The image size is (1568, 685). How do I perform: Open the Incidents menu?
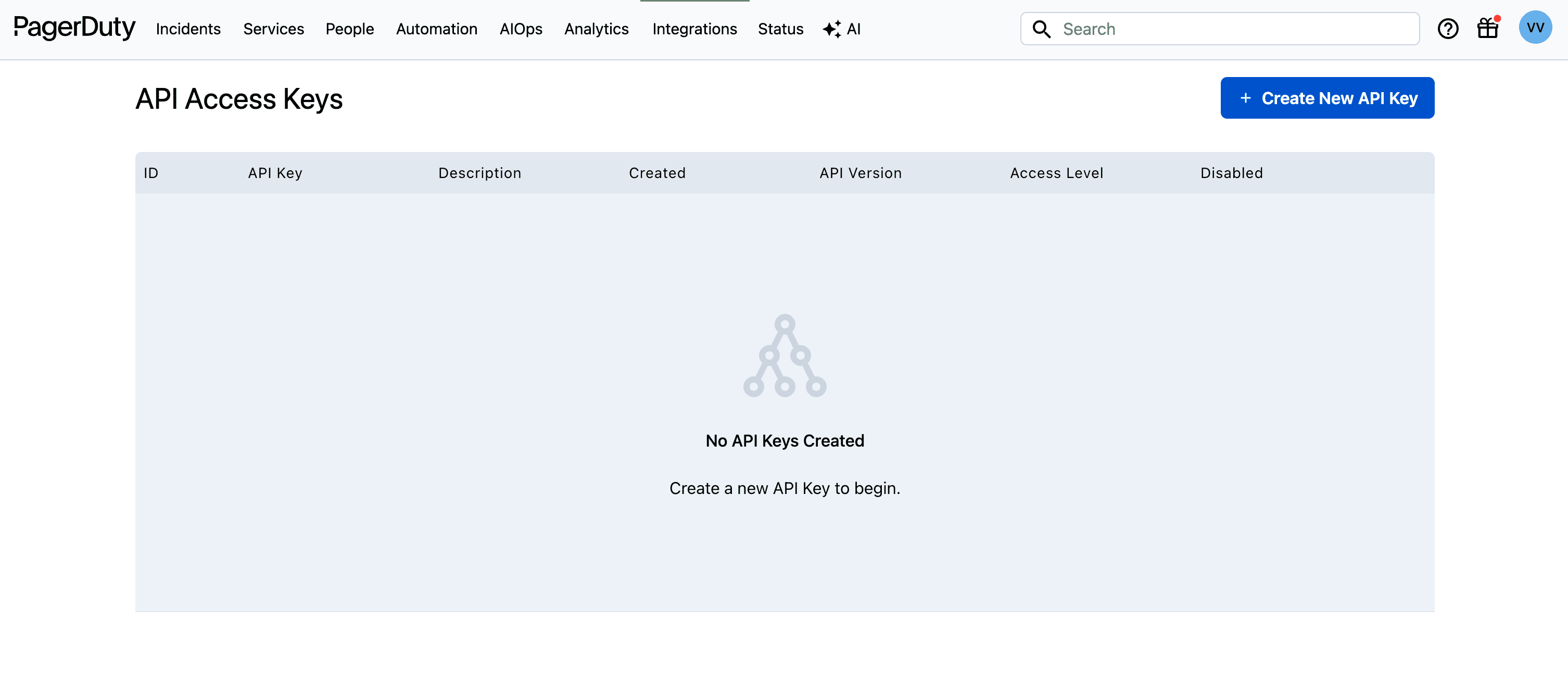click(188, 29)
